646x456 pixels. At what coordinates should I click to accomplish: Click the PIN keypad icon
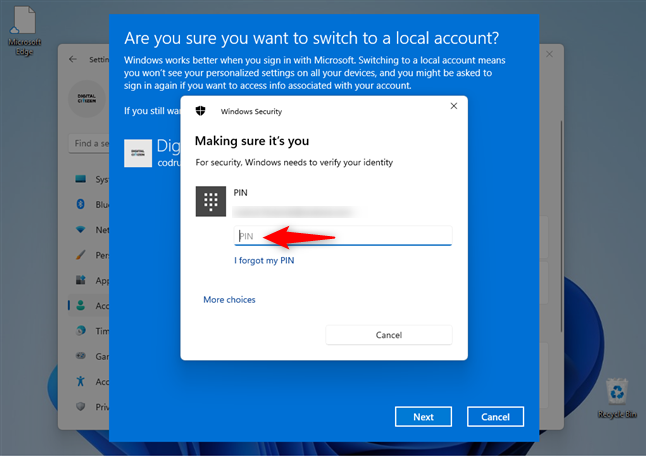pos(211,201)
